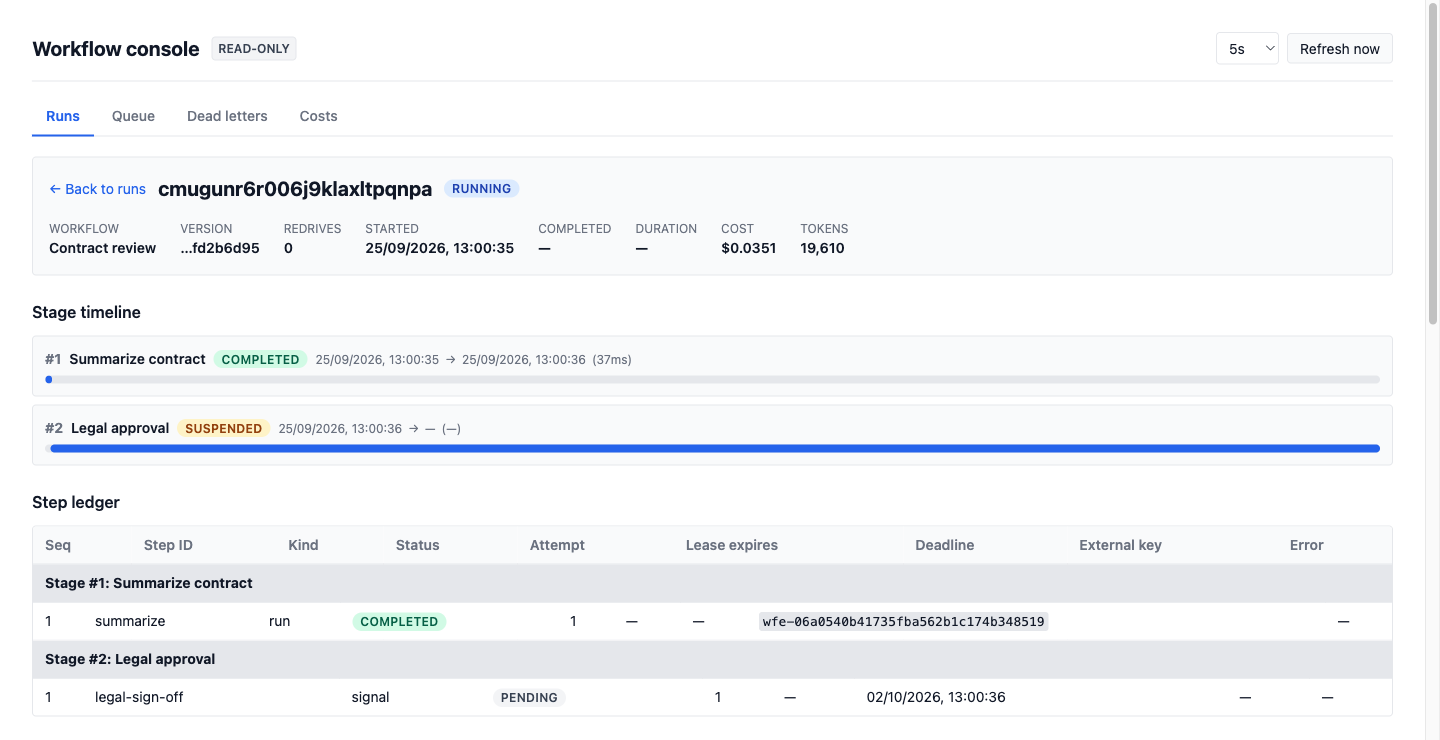Open the Costs tab
Viewport: 1440px width, 740px height.
click(x=318, y=116)
